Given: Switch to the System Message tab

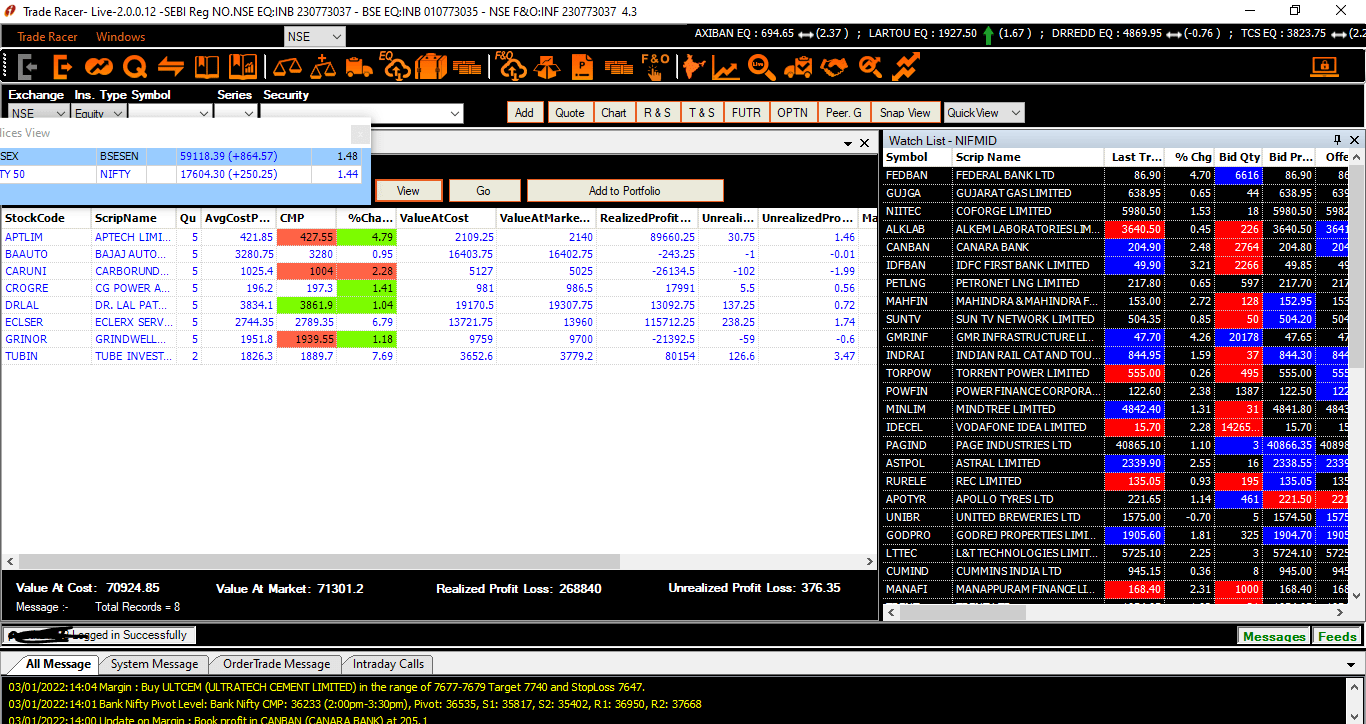Looking at the screenshot, I should (x=154, y=664).
